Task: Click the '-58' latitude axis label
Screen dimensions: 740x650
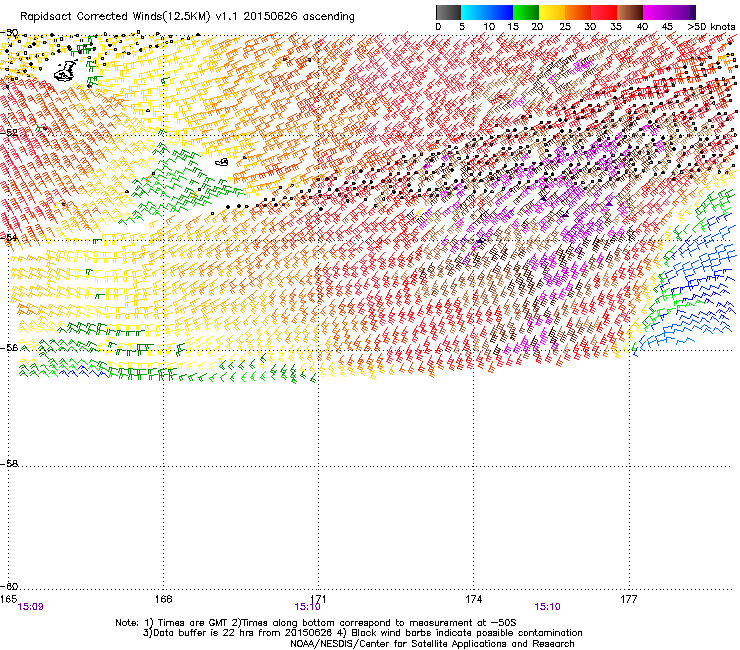Action: pyautogui.click(x=9, y=464)
